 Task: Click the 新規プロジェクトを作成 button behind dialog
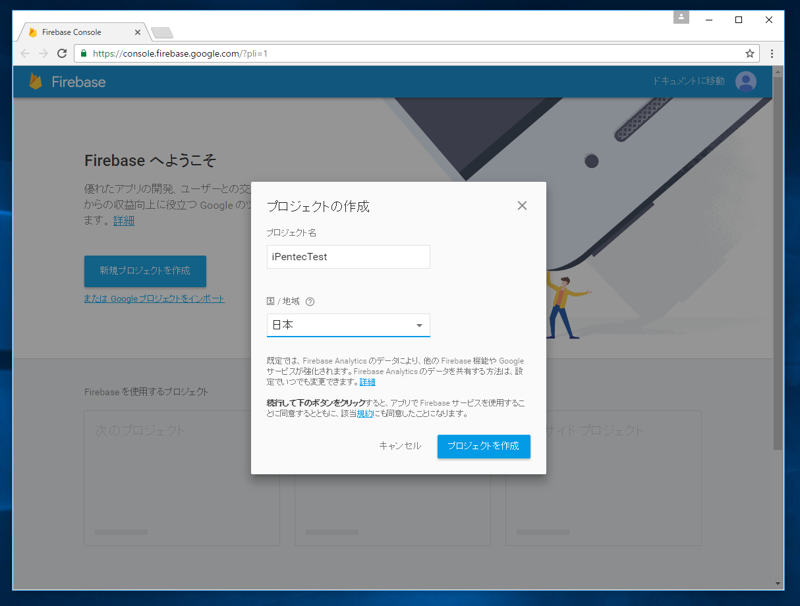coord(145,271)
